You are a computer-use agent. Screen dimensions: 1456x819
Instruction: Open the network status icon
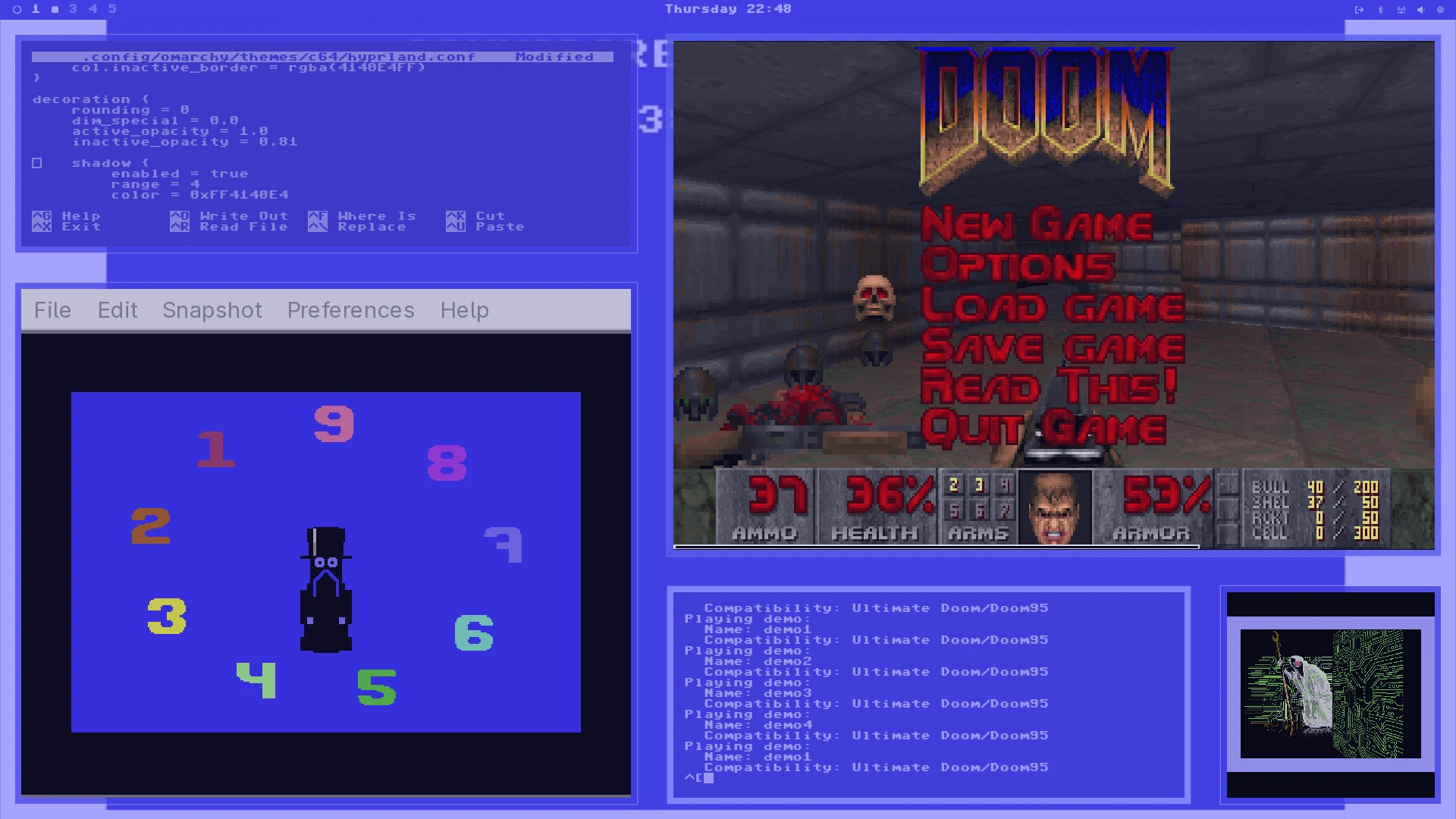1401,9
